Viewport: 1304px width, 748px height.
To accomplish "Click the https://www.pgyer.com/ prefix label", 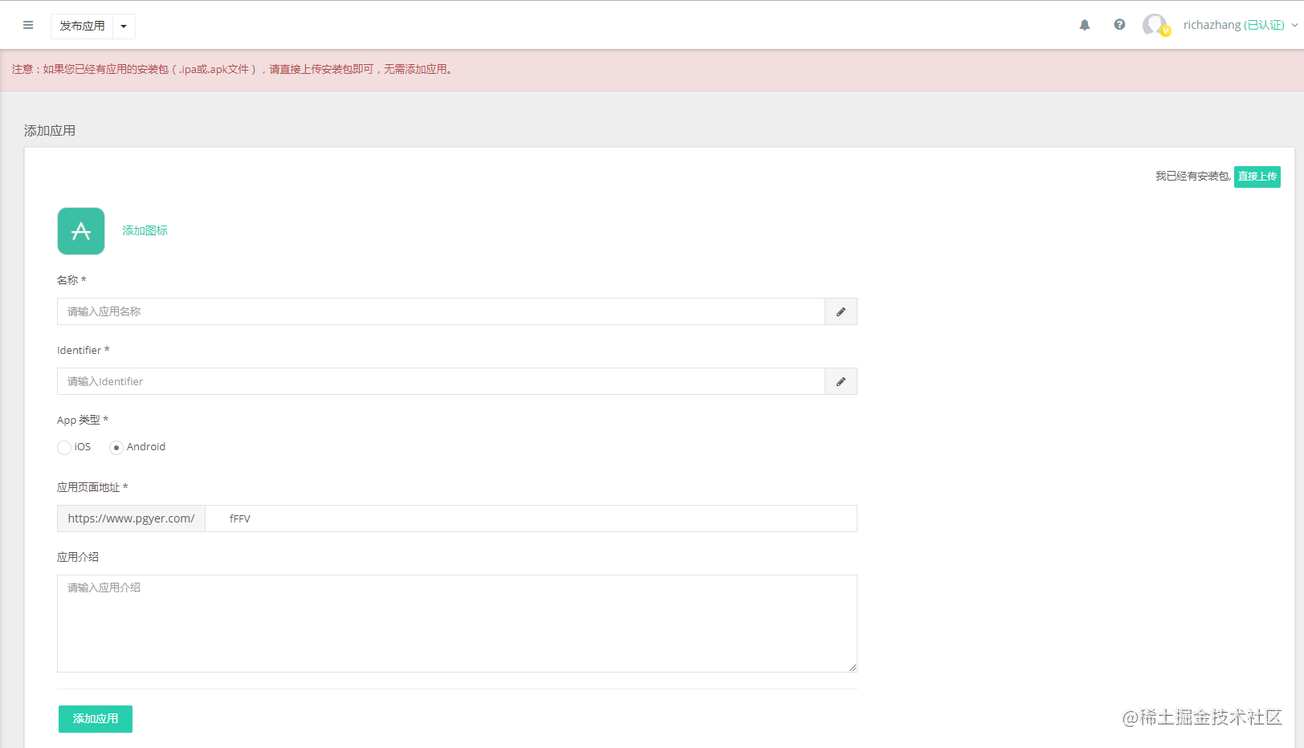I will 131,519.
